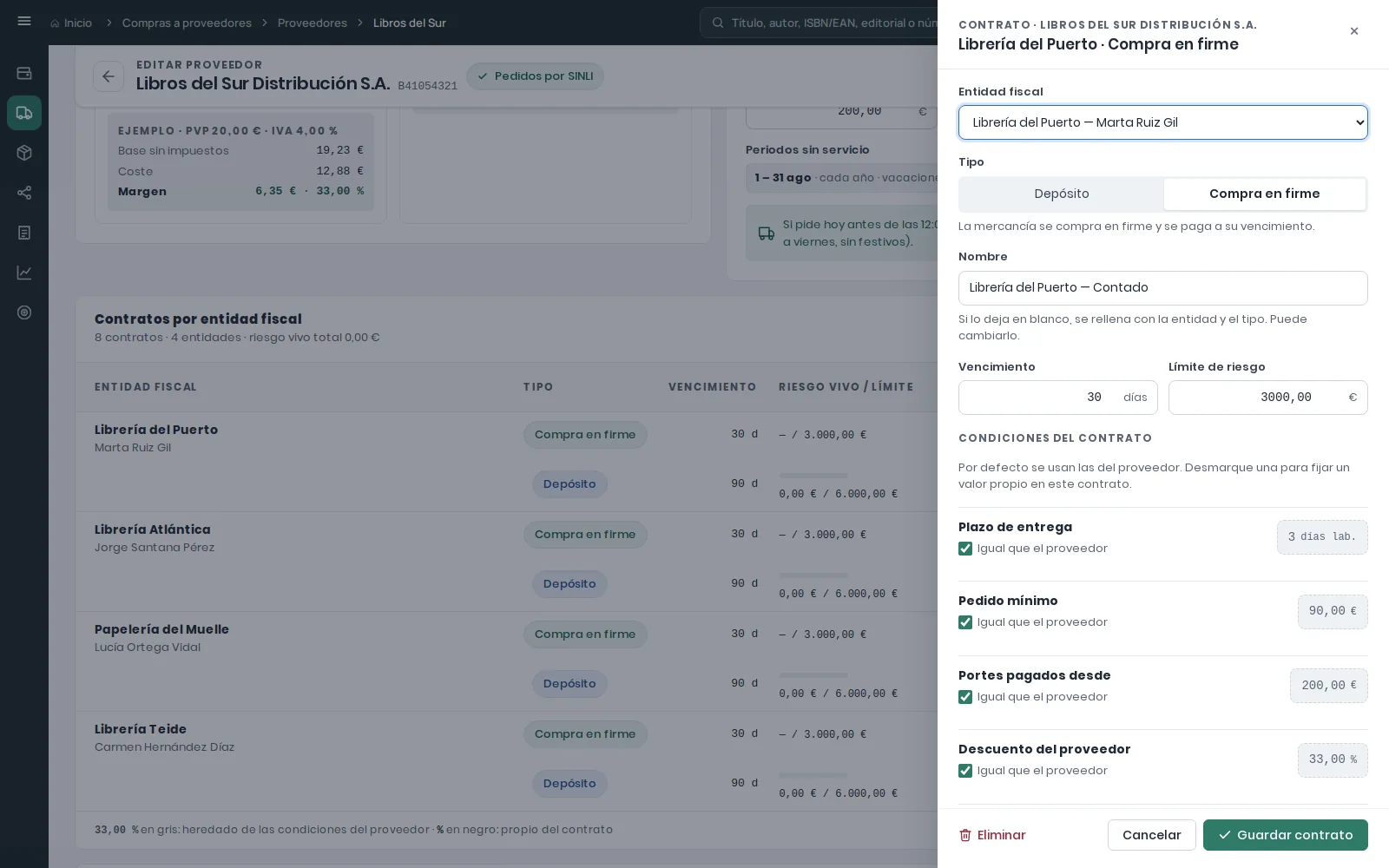Viewport: 1389px width, 868px height.
Task: Uncheck Plazo de entrega igual que el proveedor
Action: click(965, 549)
